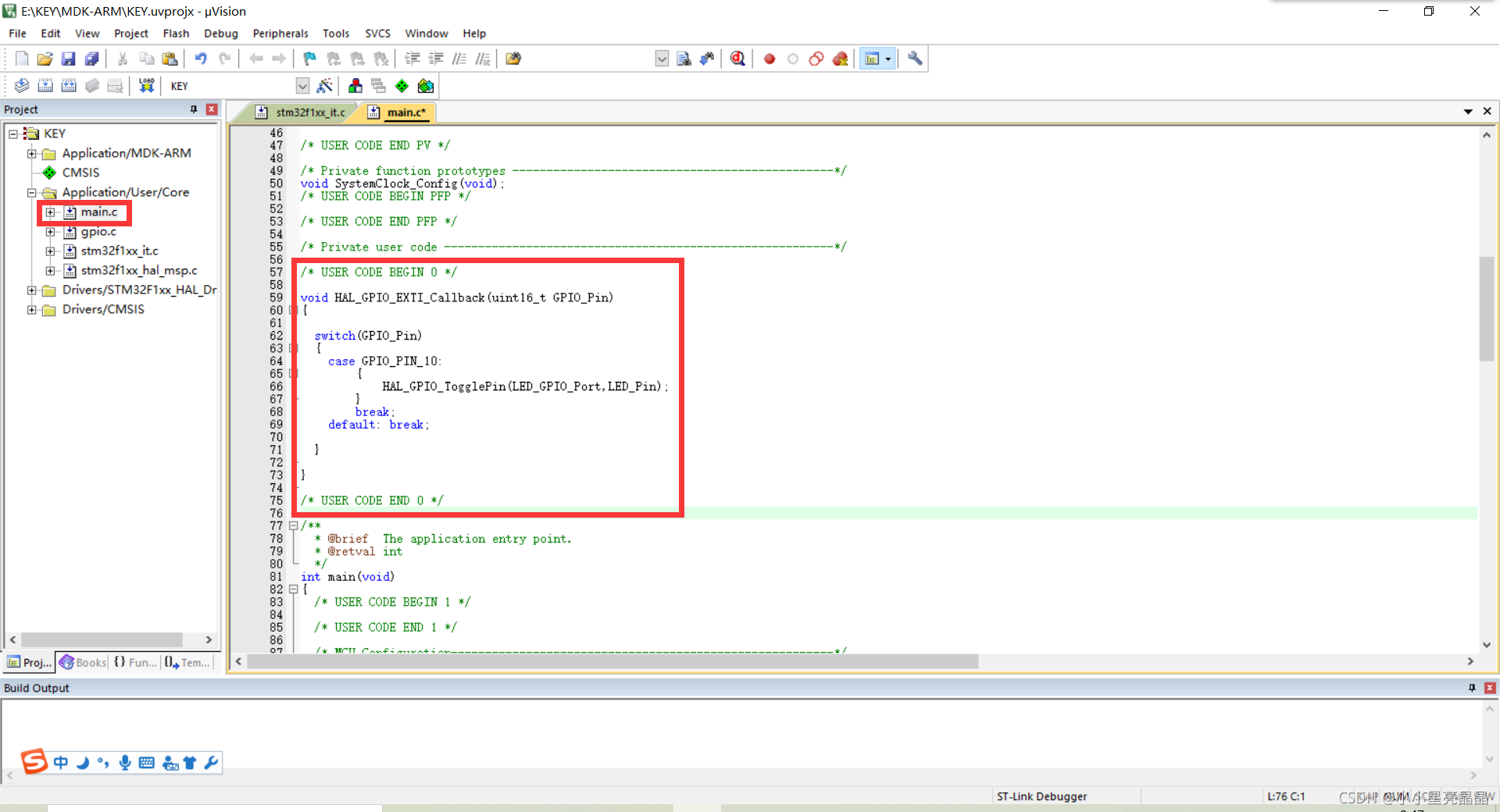Open Options for Target magic wand icon
The height and width of the screenshot is (812, 1500).
coord(325,86)
